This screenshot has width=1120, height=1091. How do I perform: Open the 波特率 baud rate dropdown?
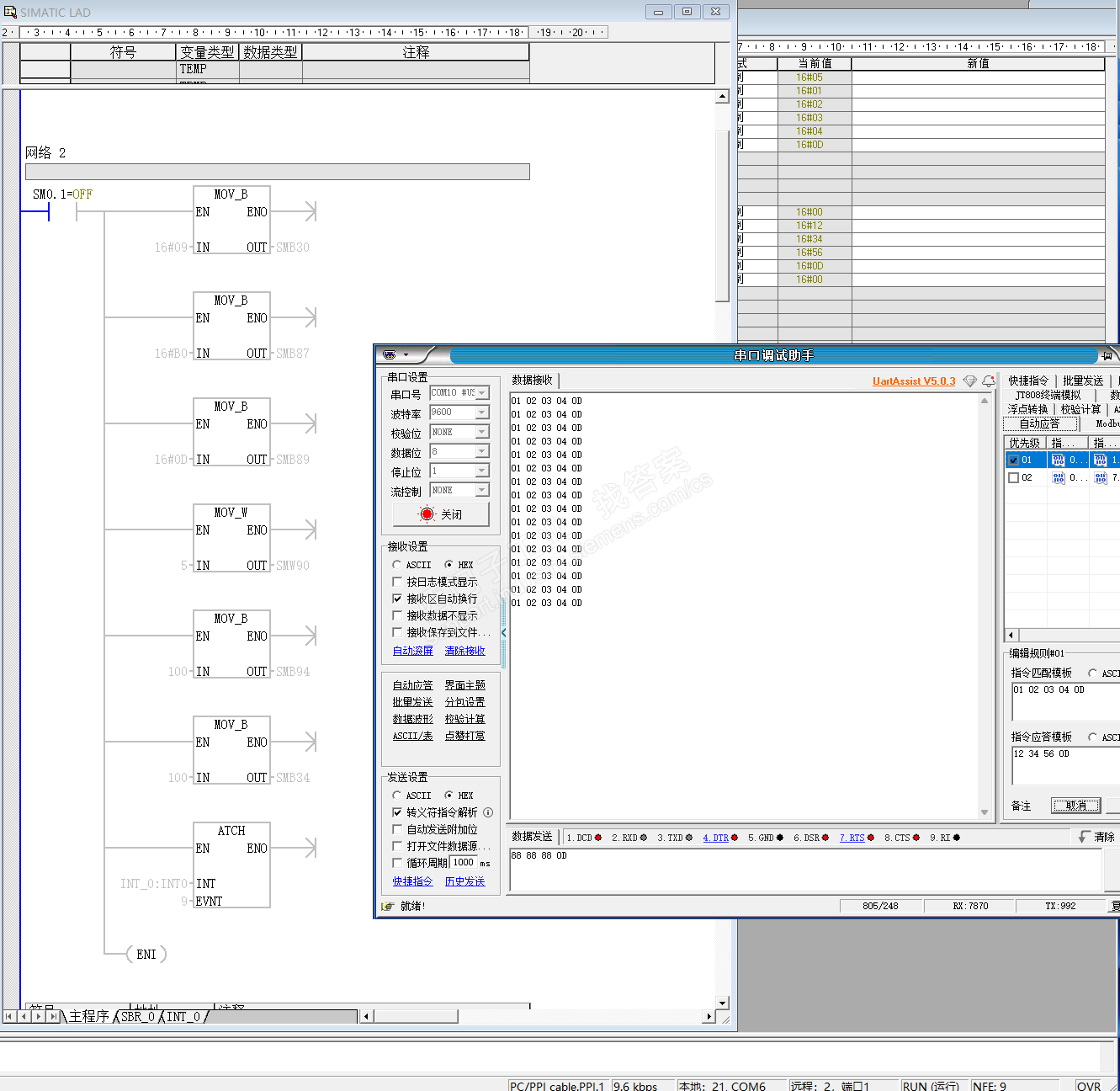click(481, 412)
